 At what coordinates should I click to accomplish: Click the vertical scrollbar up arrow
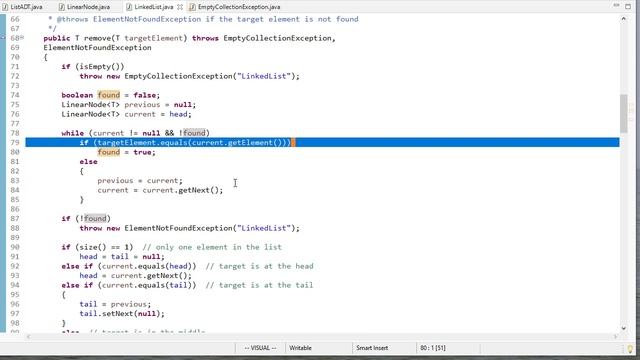click(x=624, y=19)
